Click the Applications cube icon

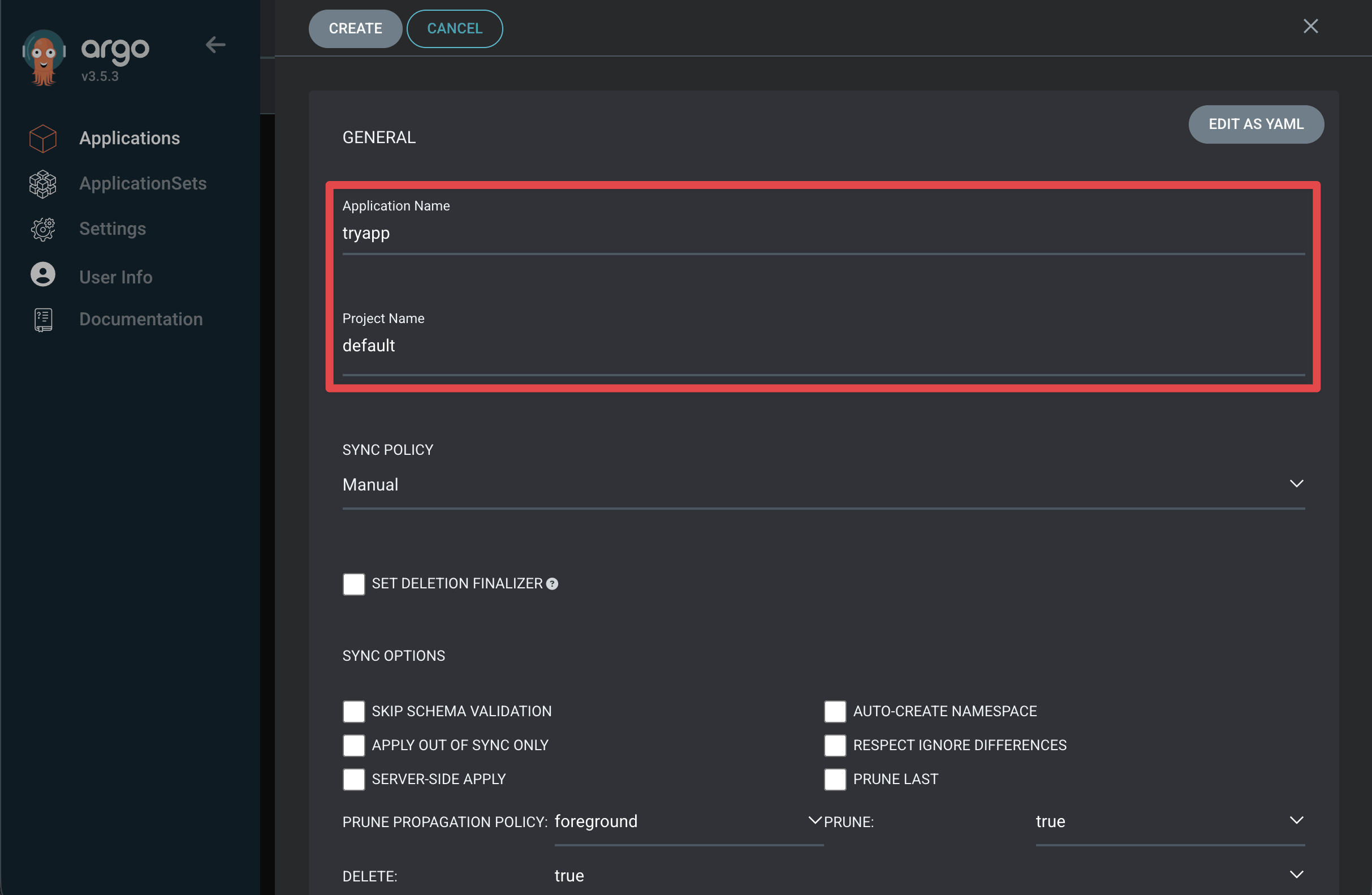click(x=42, y=139)
